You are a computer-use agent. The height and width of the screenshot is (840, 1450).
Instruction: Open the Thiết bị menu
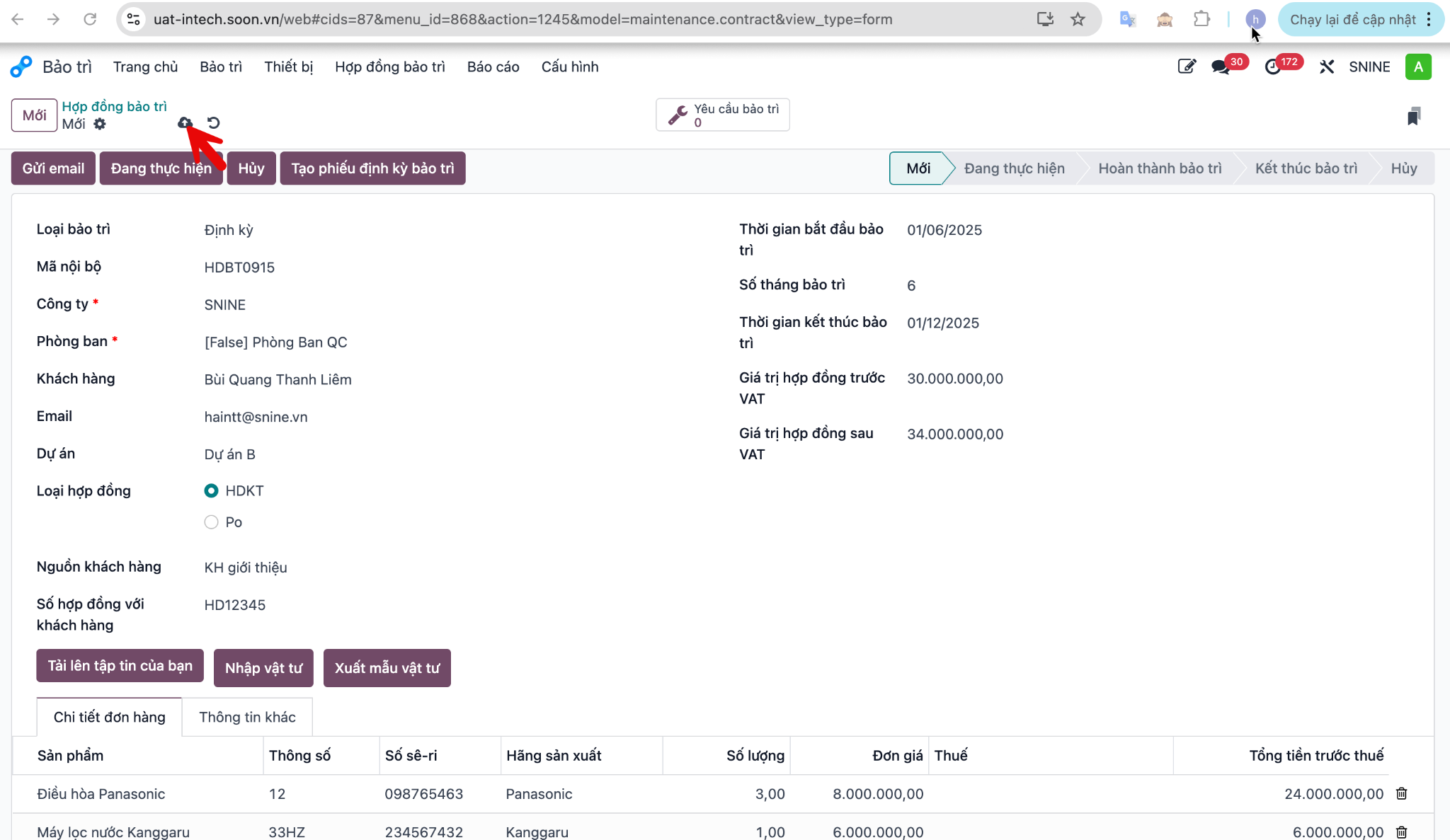[x=288, y=67]
